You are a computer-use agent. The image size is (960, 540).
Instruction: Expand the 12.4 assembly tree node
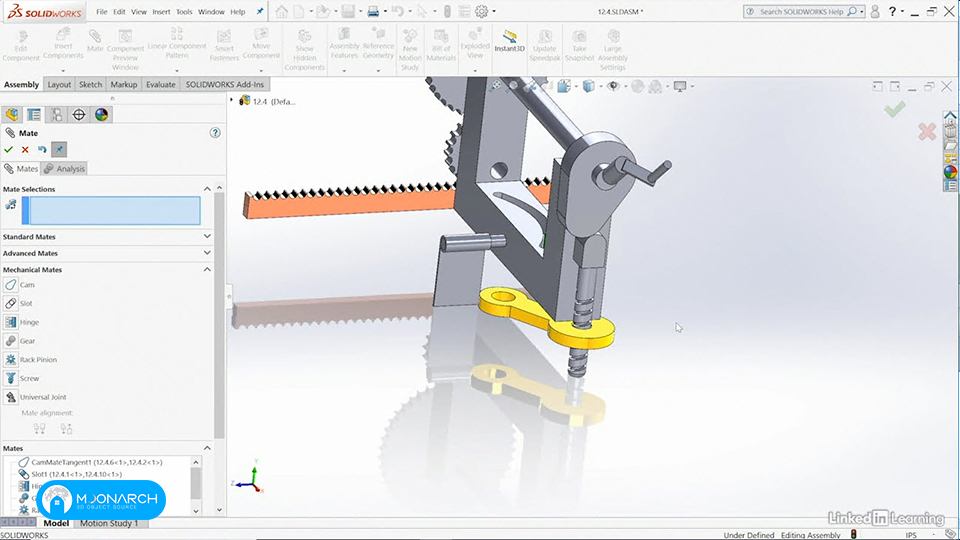click(231, 100)
